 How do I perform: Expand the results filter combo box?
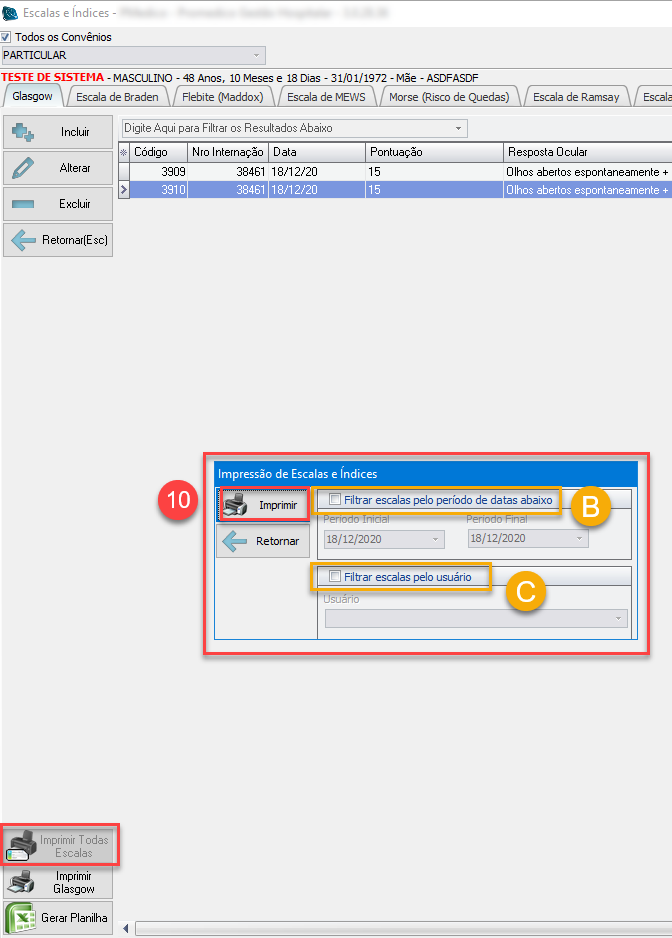point(459,128)
